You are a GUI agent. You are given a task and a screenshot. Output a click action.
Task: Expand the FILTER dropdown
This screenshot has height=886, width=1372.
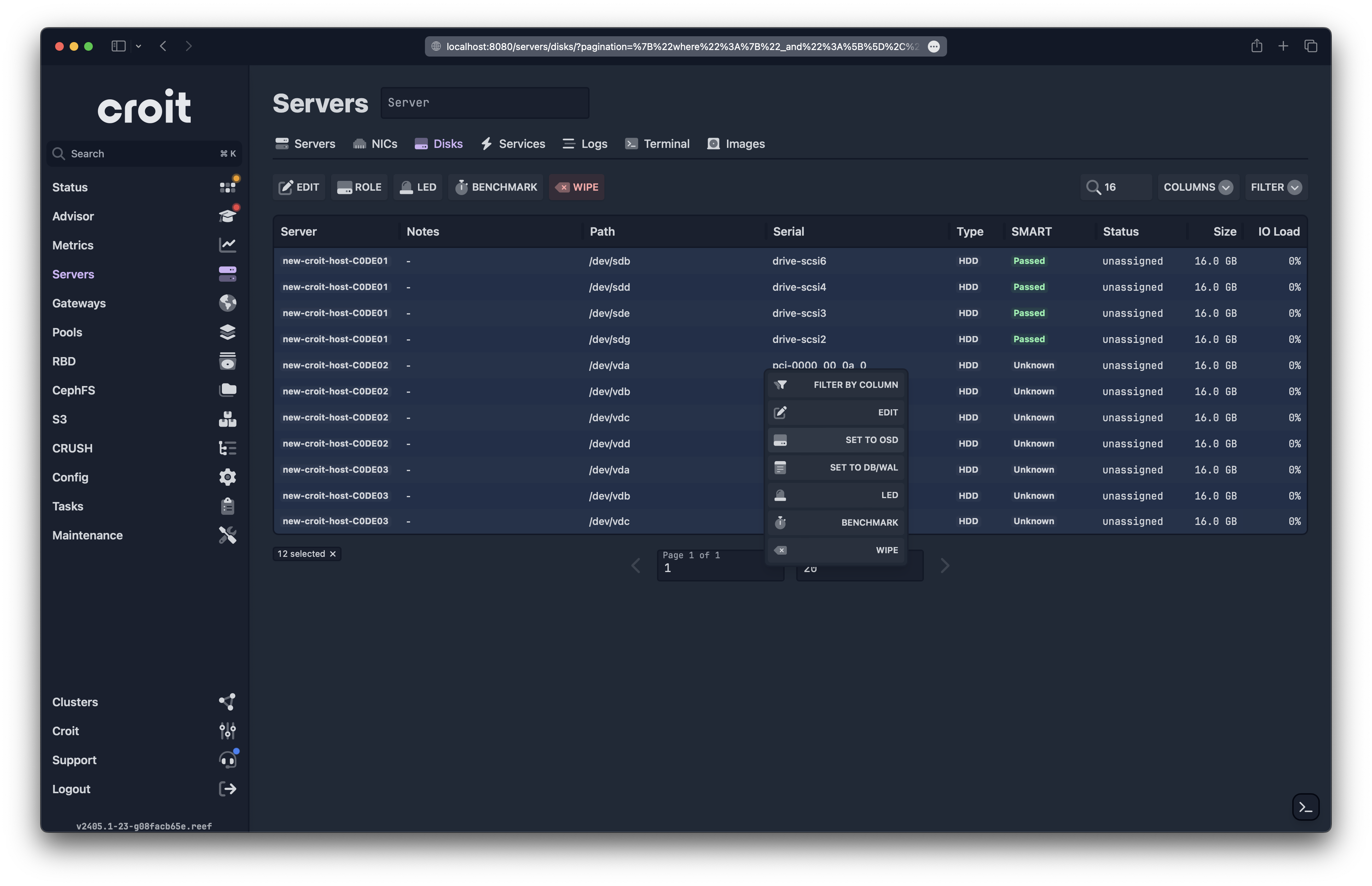1275,187
